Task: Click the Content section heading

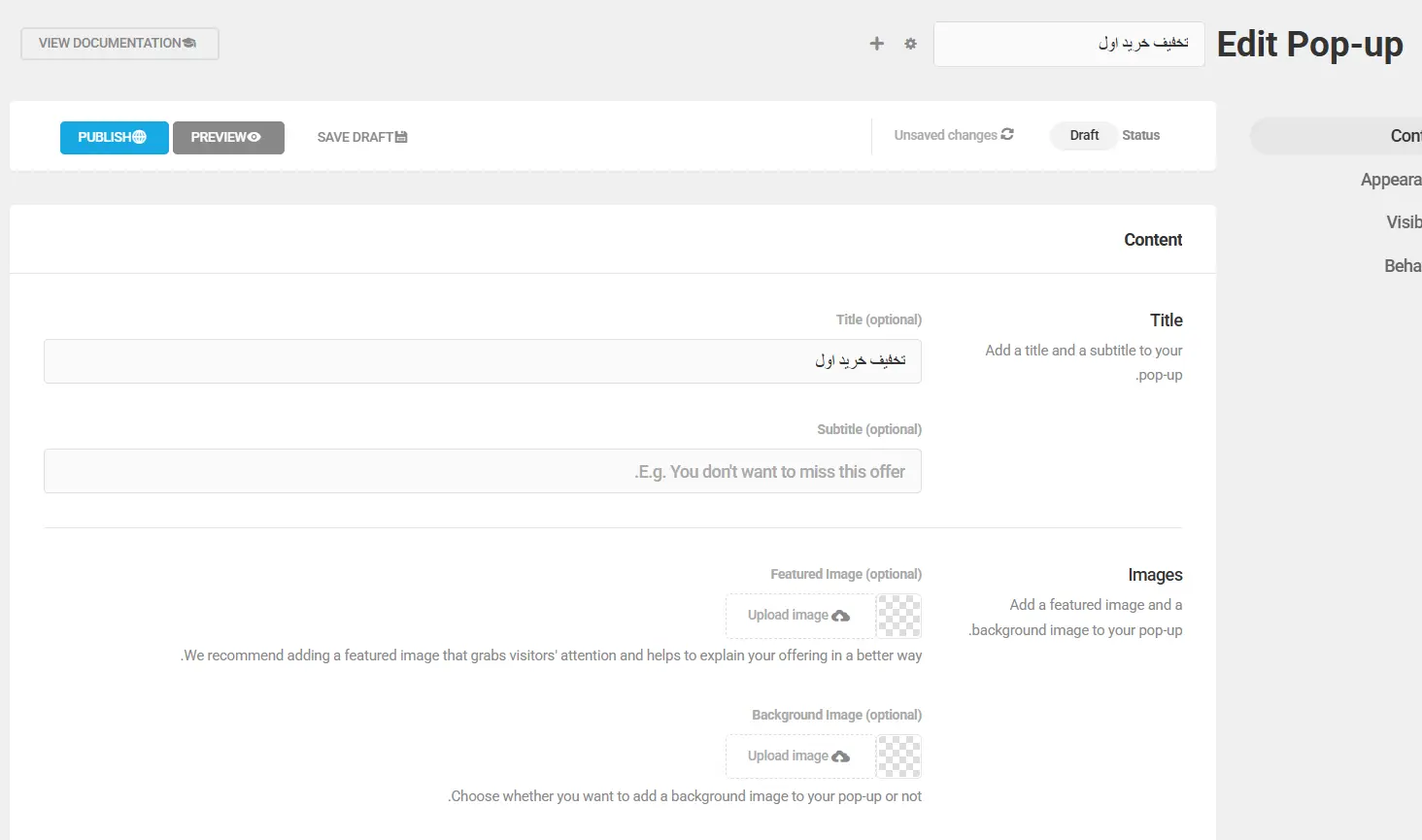Action: pos(1153,240)
